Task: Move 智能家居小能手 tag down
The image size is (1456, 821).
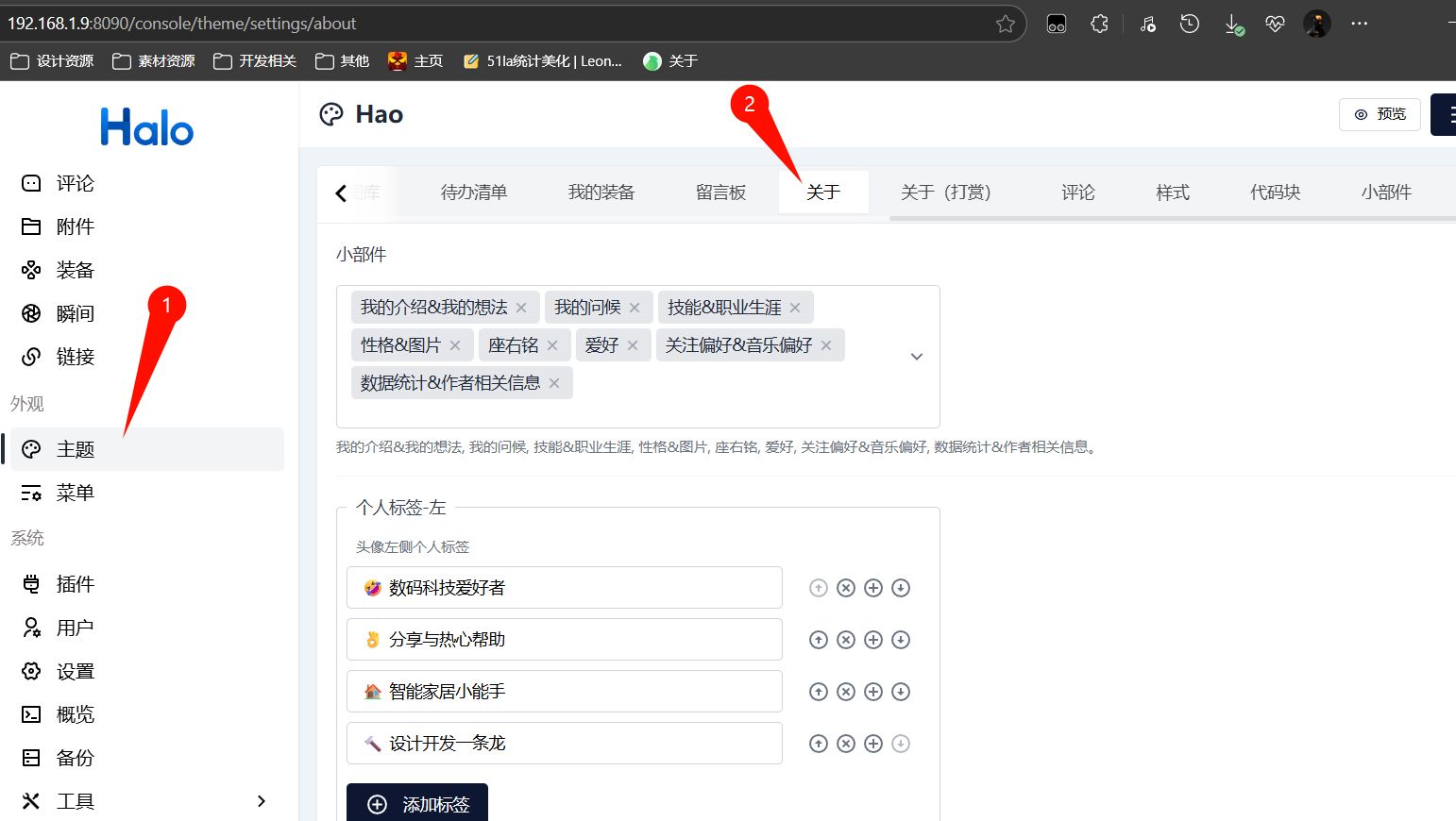Action: tap(901, 692)
